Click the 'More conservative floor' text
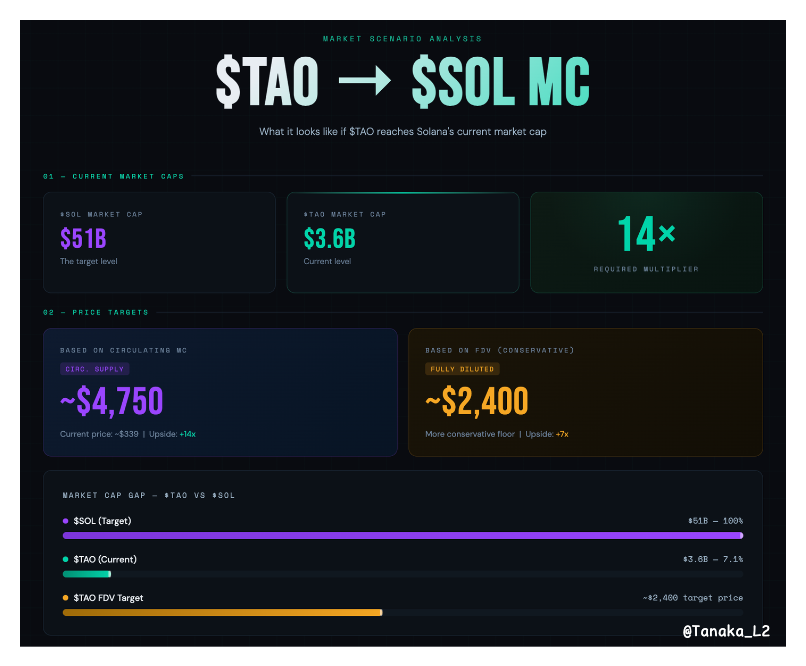The height and width of the screenshot is (666, 806). 470,434
